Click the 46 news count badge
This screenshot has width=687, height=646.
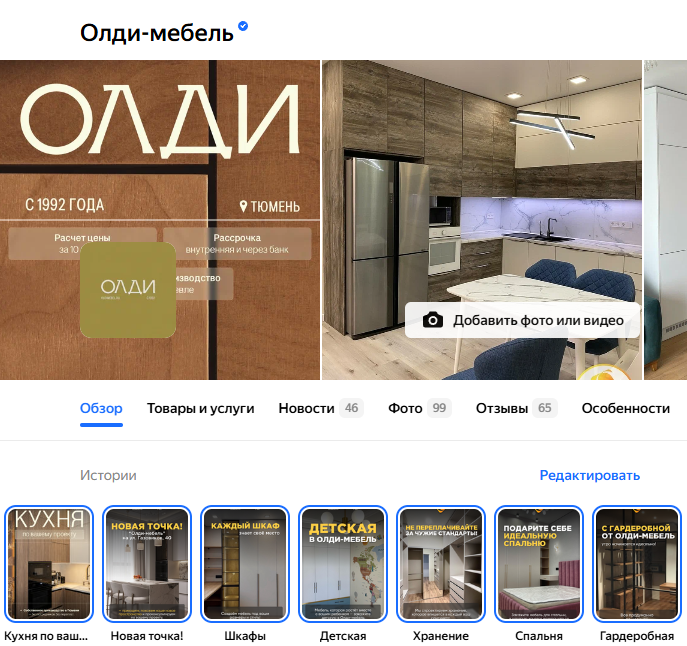(x=351, y=408)
